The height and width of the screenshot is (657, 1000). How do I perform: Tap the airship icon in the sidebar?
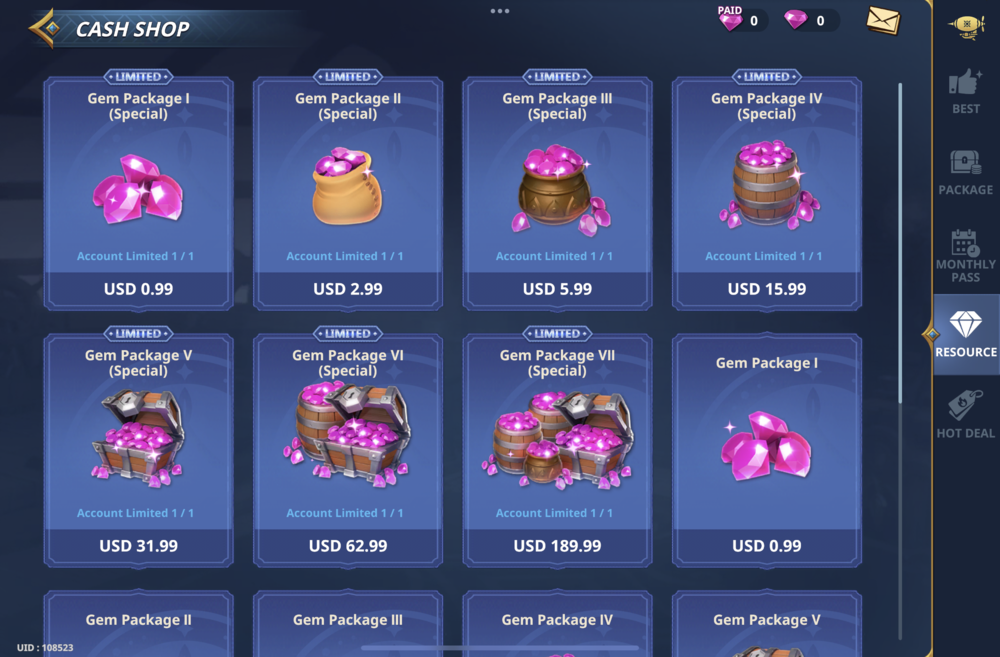[966, 26]
